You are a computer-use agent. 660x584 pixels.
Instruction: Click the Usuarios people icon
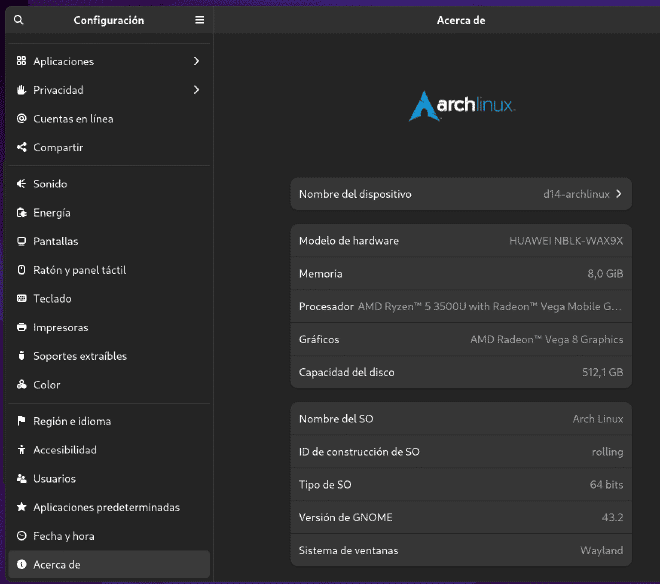click(21, 478)
